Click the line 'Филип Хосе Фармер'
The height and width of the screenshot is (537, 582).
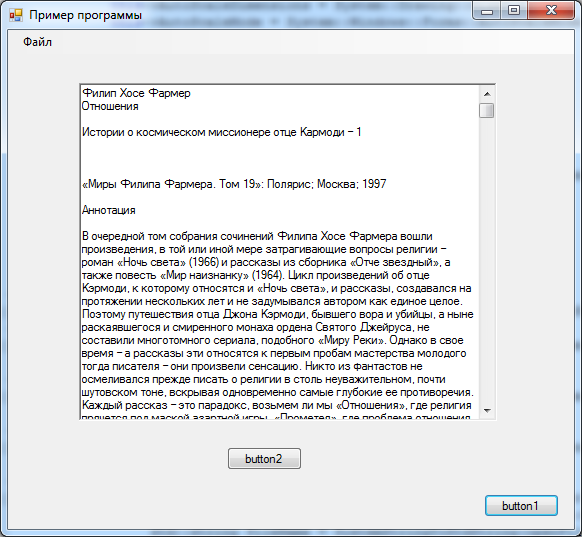(x=136, y=93)
